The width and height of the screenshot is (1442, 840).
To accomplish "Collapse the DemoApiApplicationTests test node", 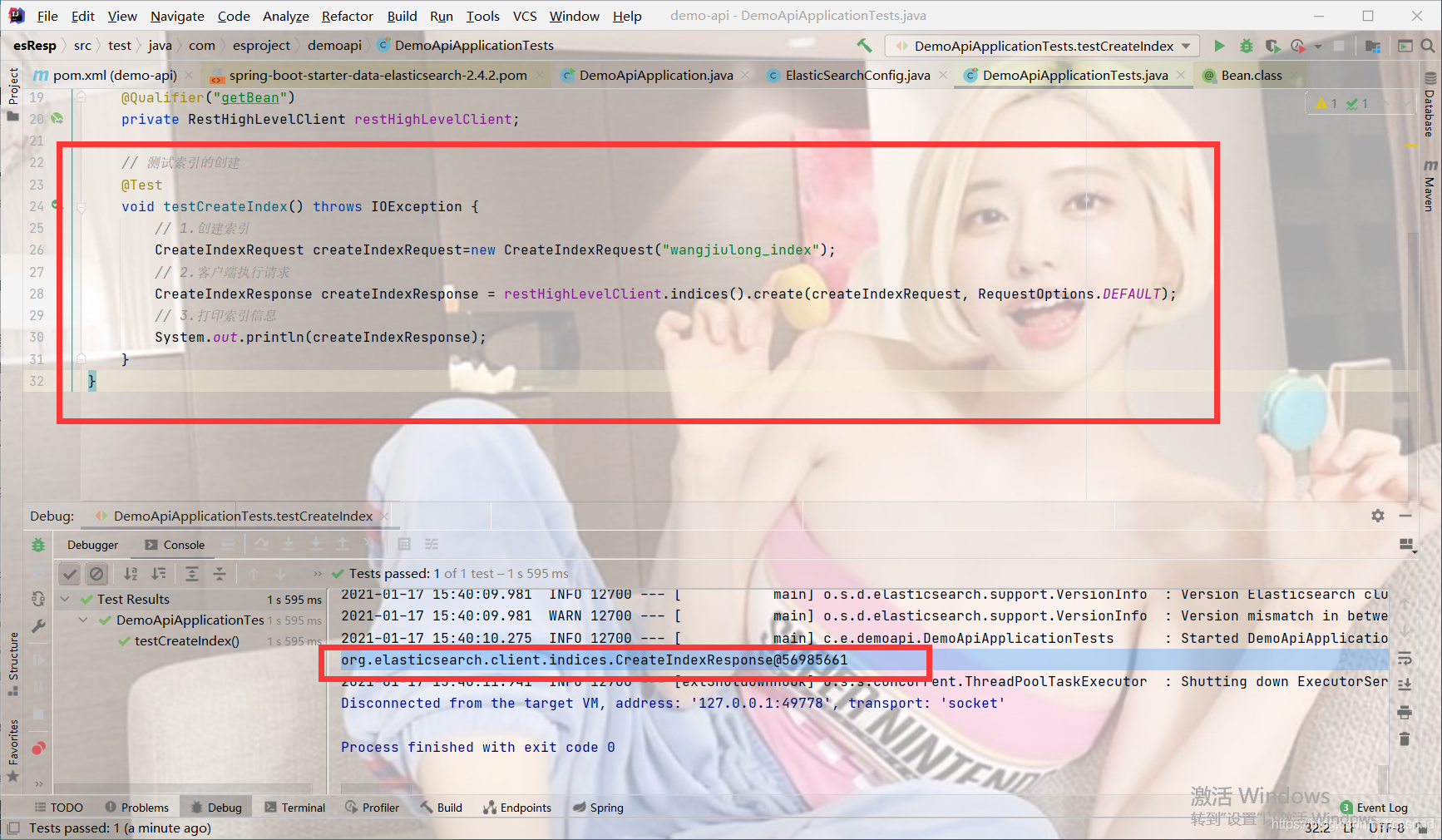I will 83,620.
